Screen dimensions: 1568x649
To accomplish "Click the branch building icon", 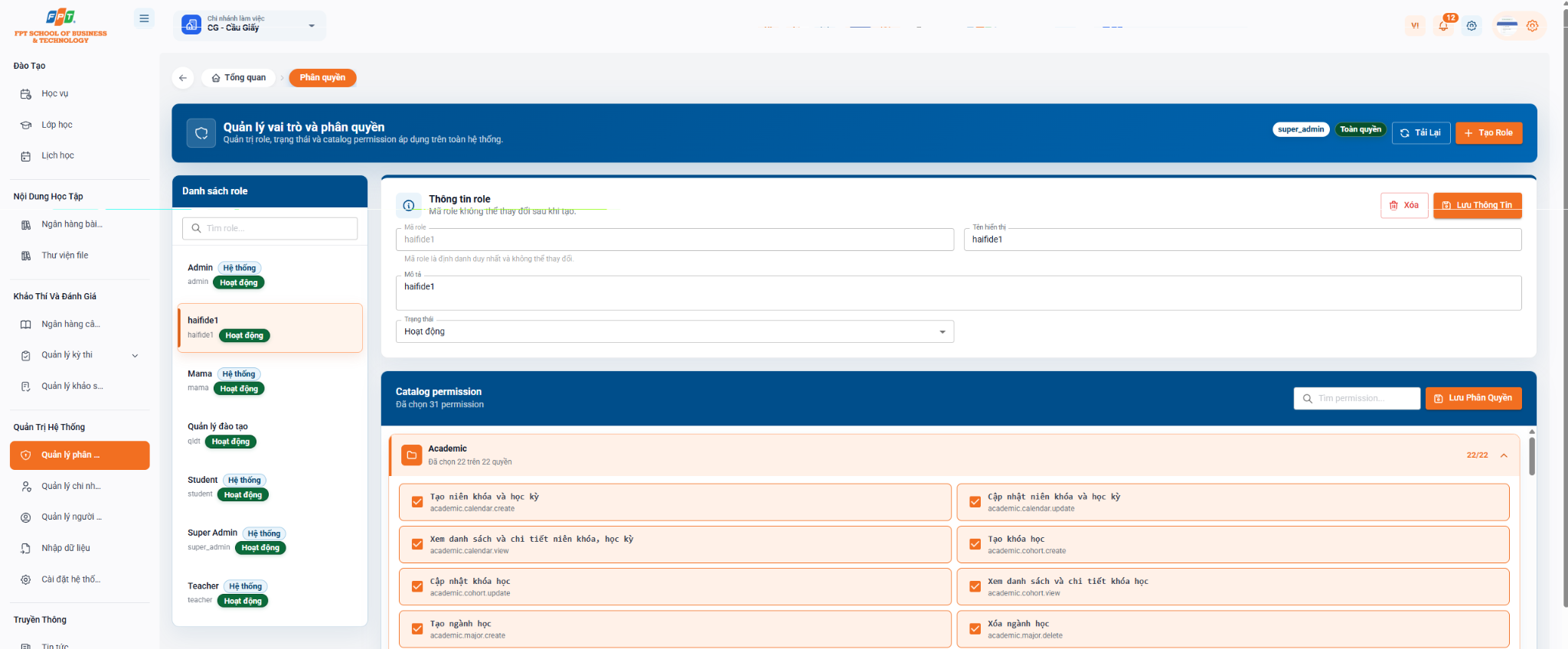I will [191, 25].
